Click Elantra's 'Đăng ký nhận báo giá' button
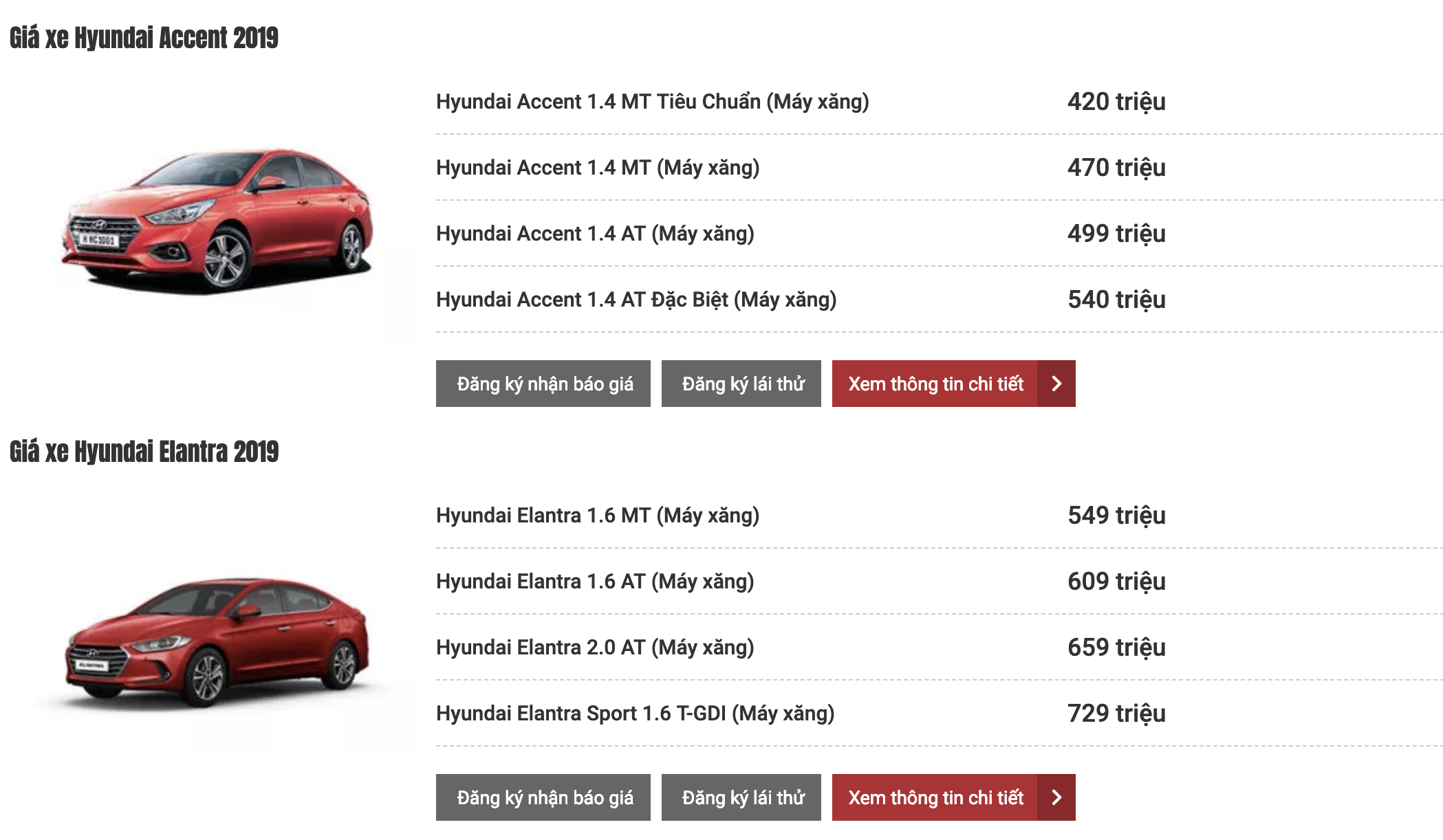 point(543,797)
